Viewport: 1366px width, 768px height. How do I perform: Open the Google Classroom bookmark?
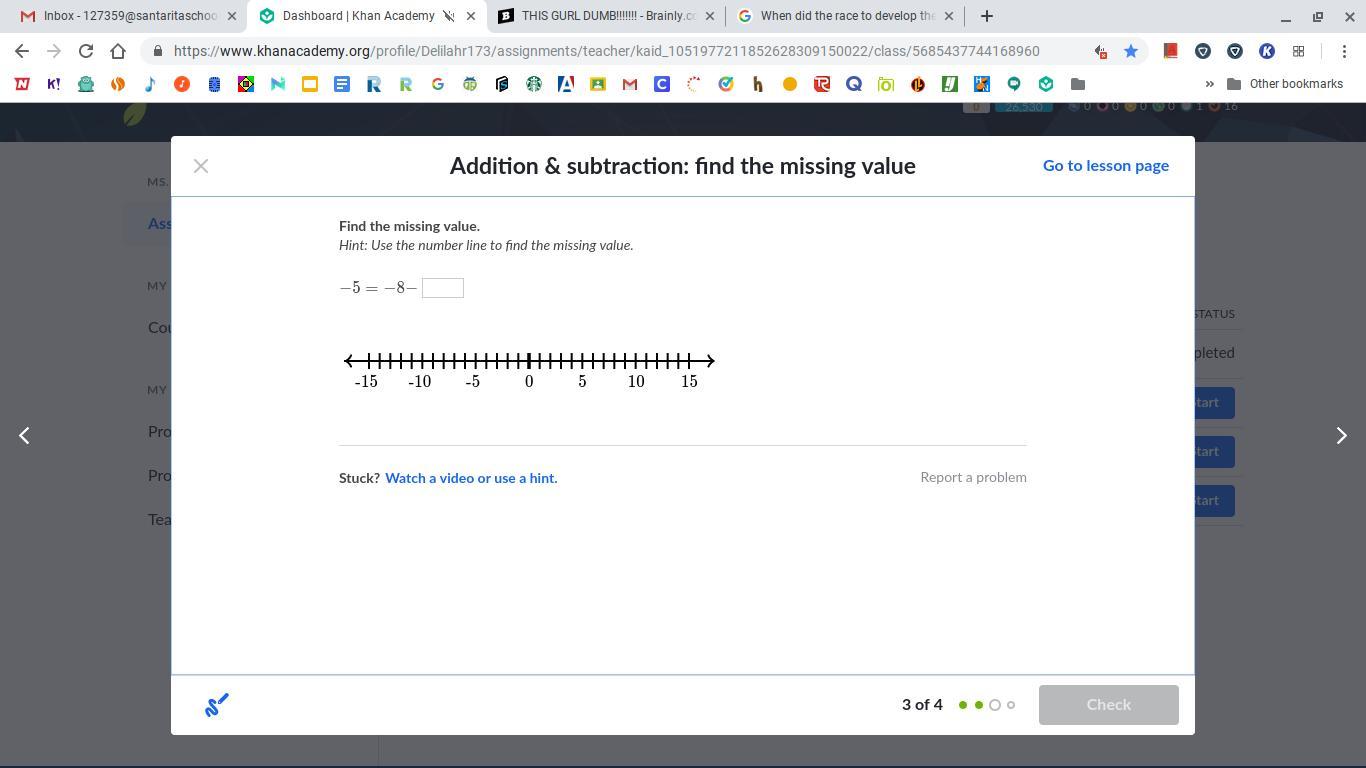coord(598,84)
